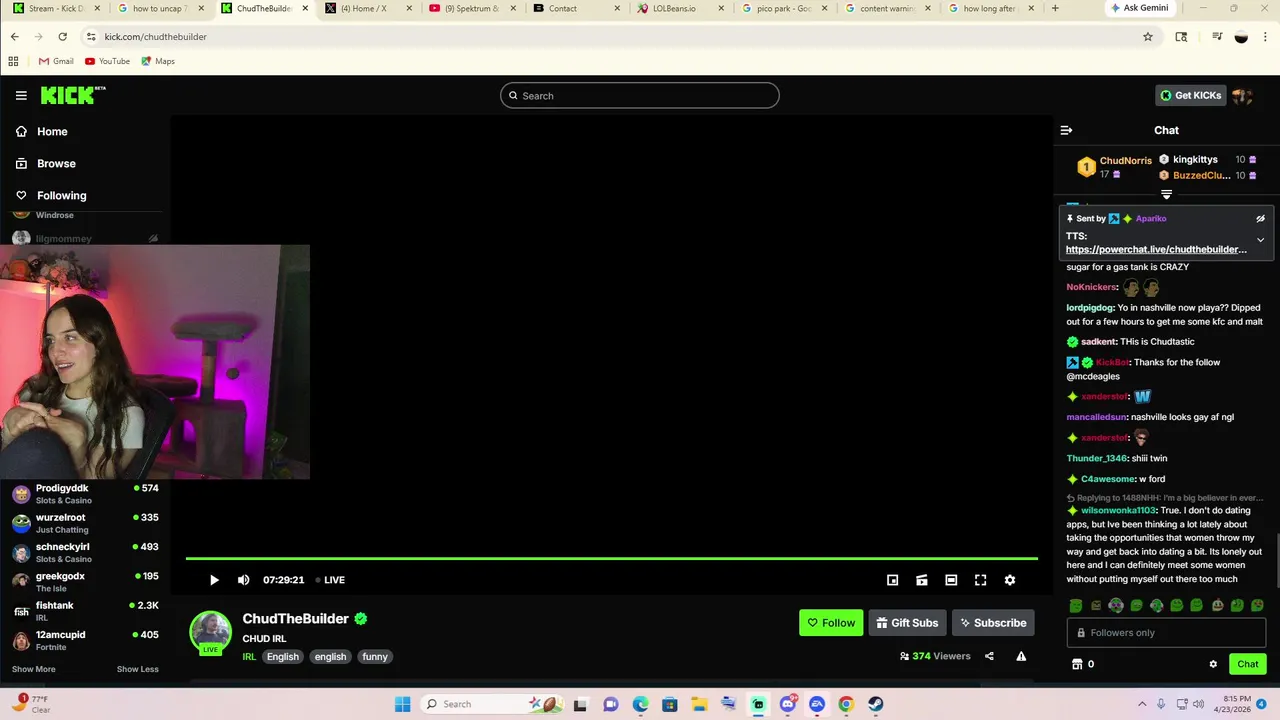
Task: Open Following in sidebar
Action: [62, 195]
